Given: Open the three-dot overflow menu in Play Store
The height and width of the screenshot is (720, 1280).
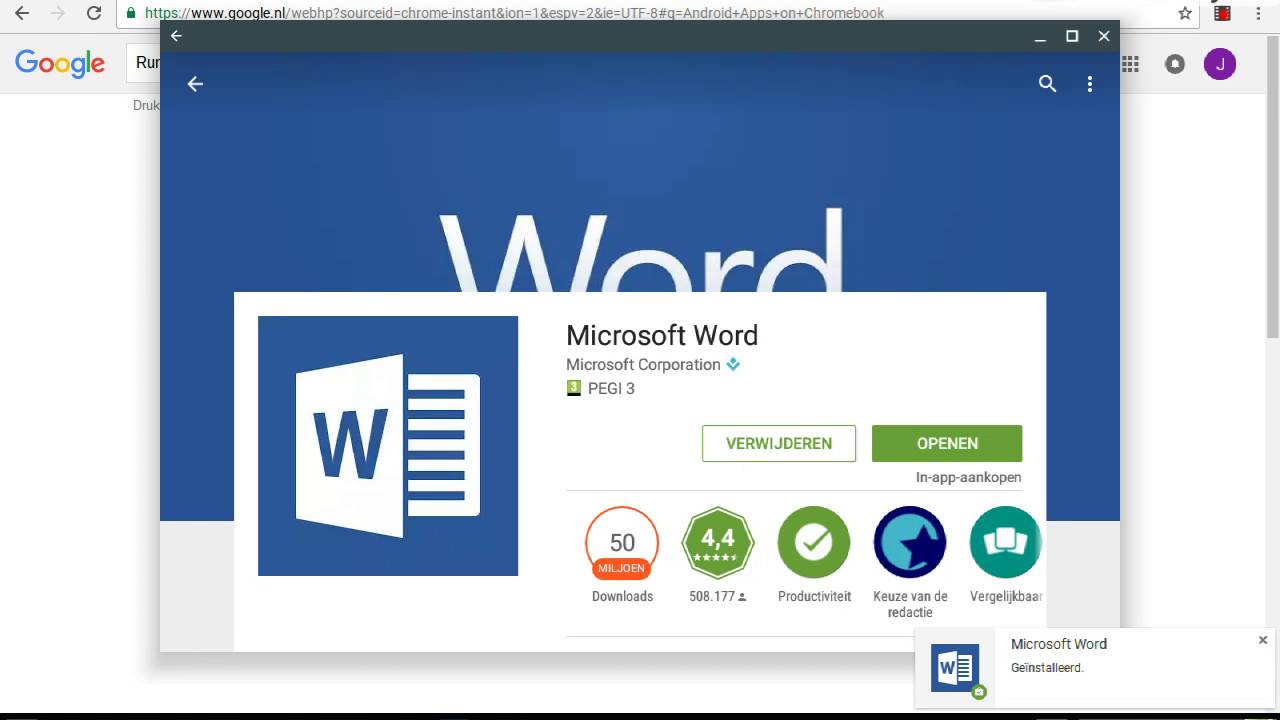Looking at the screenshot, I should [1090, 84].
